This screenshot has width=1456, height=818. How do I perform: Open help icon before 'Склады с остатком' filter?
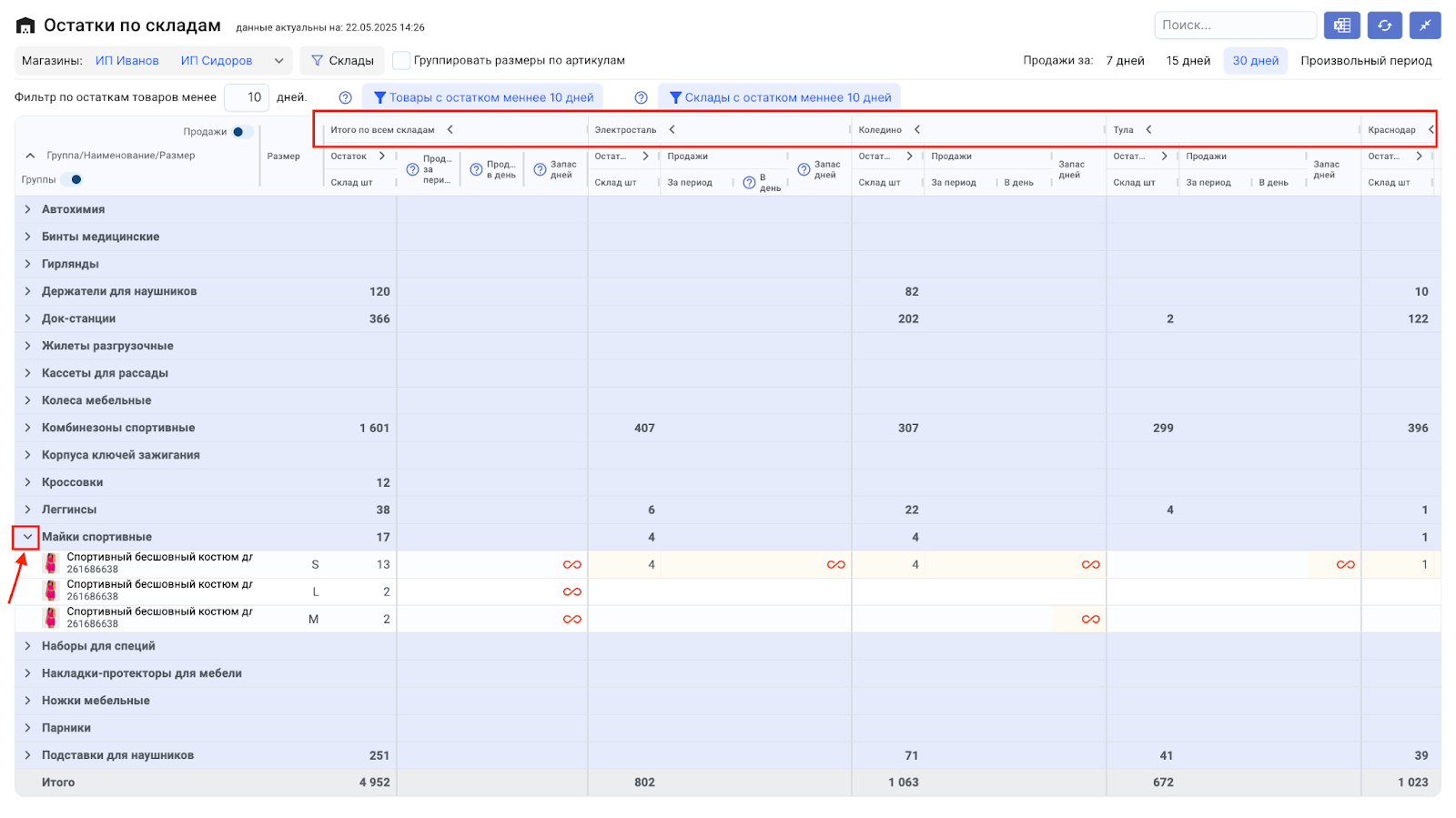(641, 97)
